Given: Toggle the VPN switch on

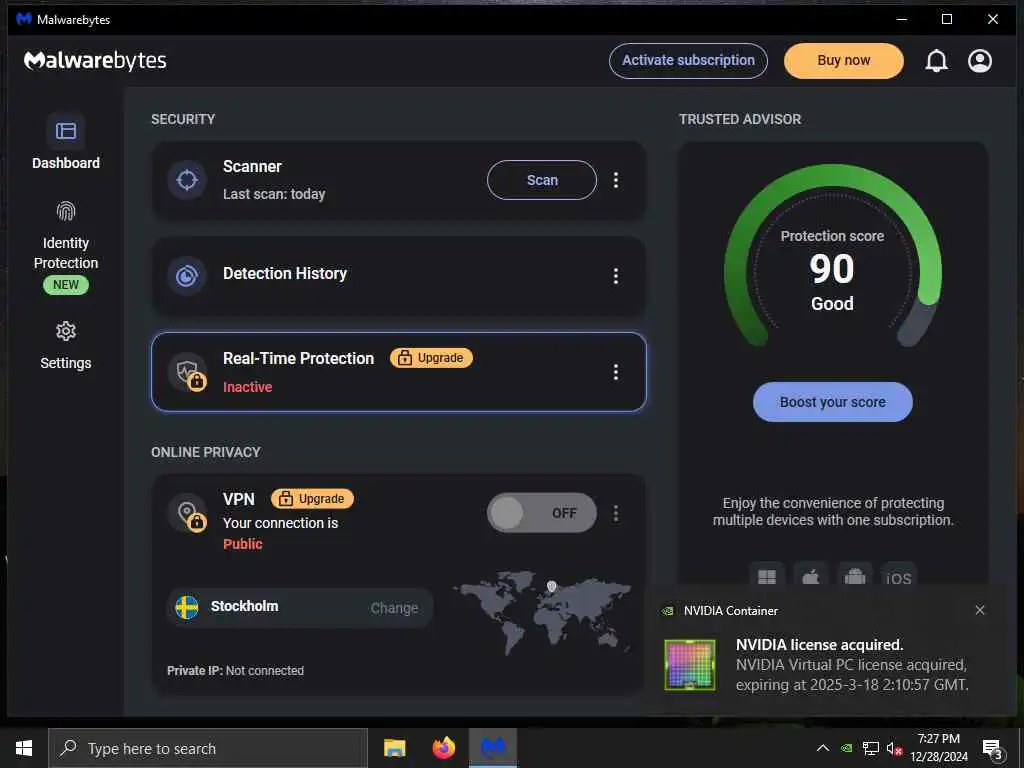Looking at the screenshot, I should (x=541, y=513).
